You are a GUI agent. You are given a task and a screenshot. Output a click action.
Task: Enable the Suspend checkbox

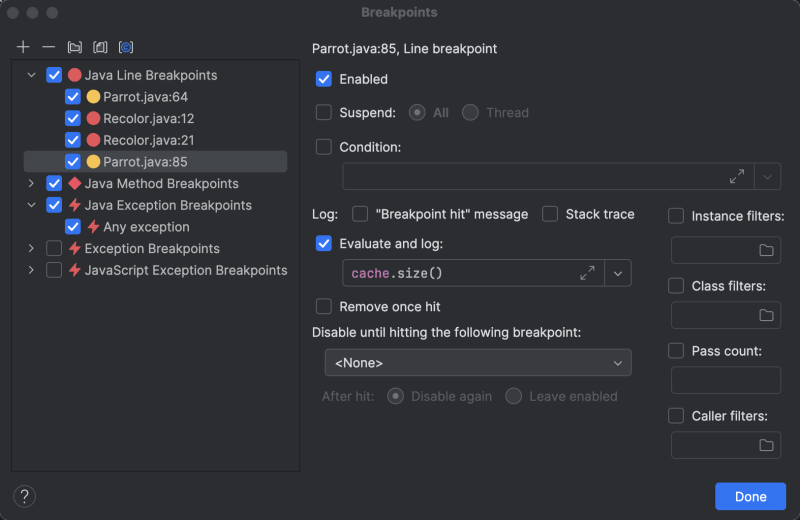click(324, 113)
